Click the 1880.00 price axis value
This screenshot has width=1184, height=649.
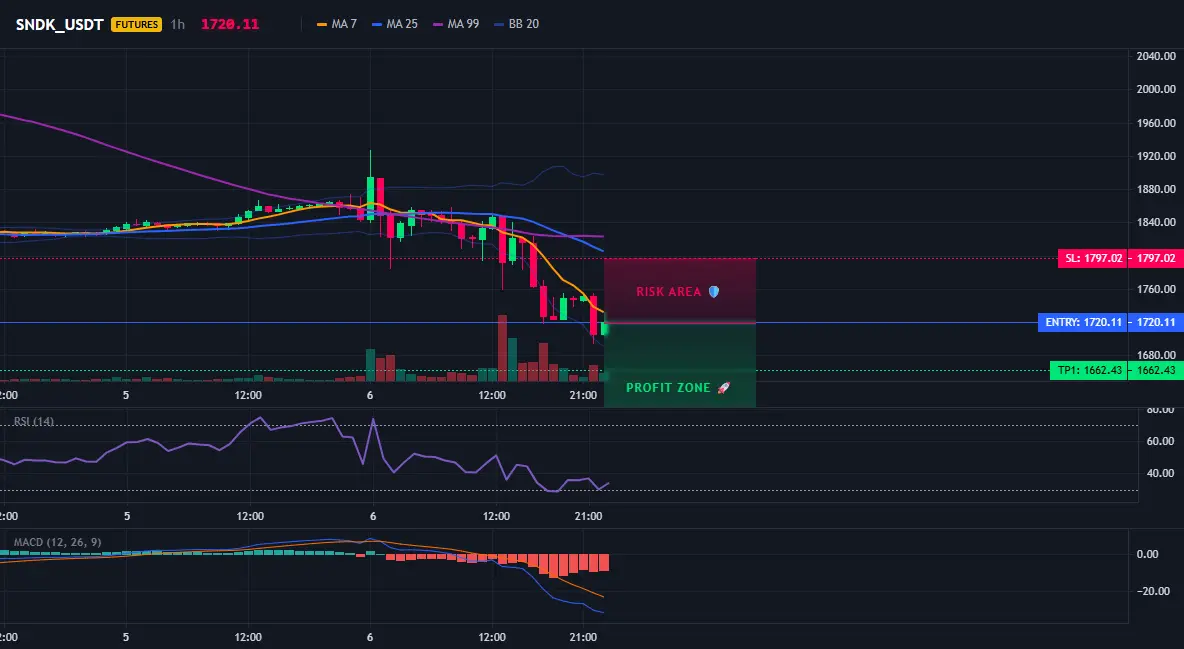click(1156, 189)
